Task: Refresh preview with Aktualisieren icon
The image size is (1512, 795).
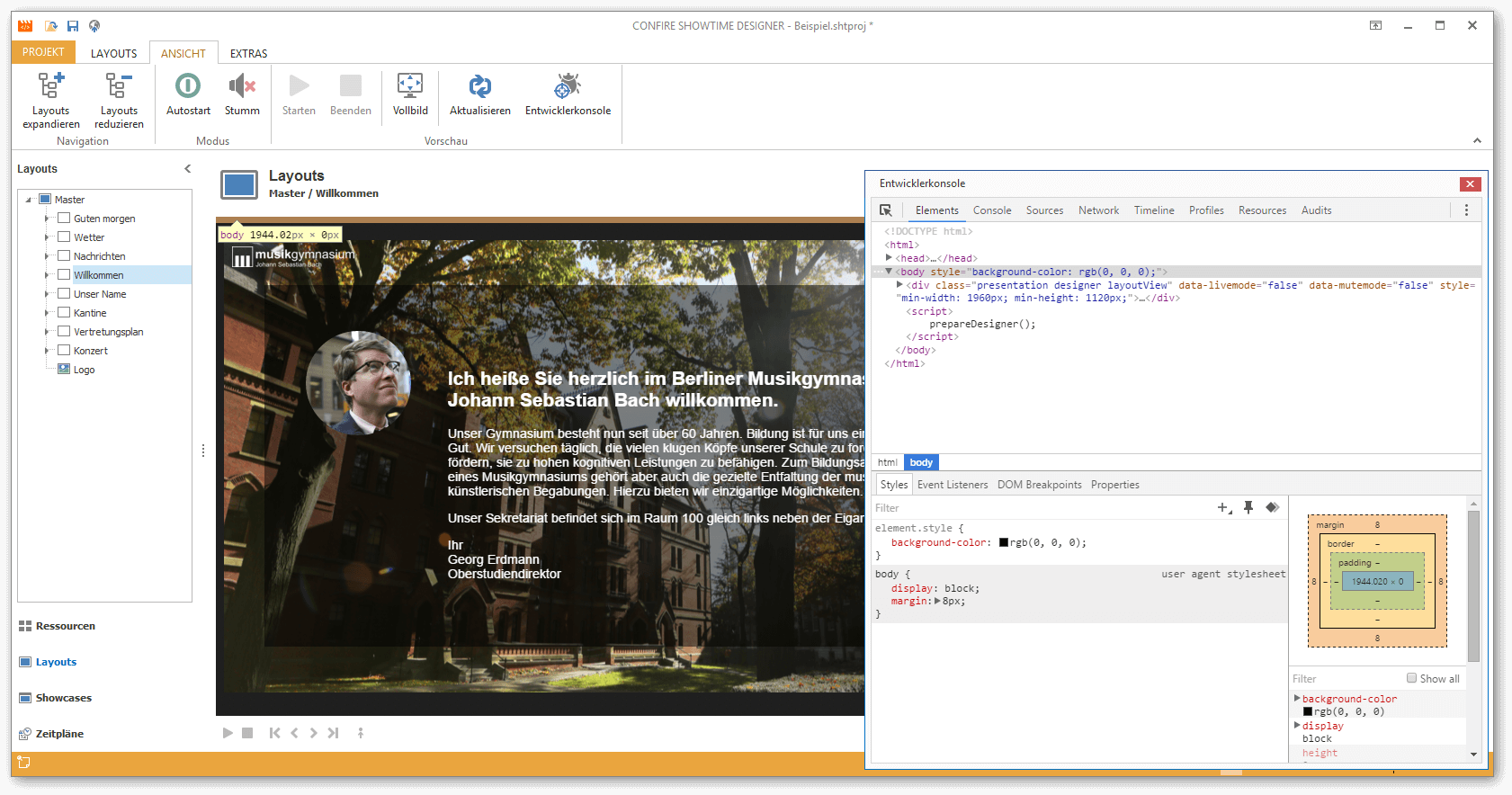Action: pos(479,86)
